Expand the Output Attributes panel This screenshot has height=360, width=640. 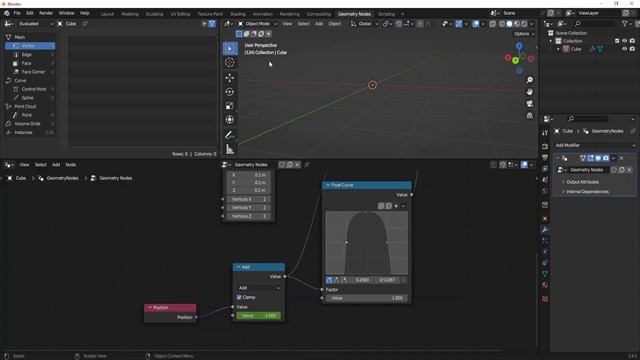pos(582,182)
